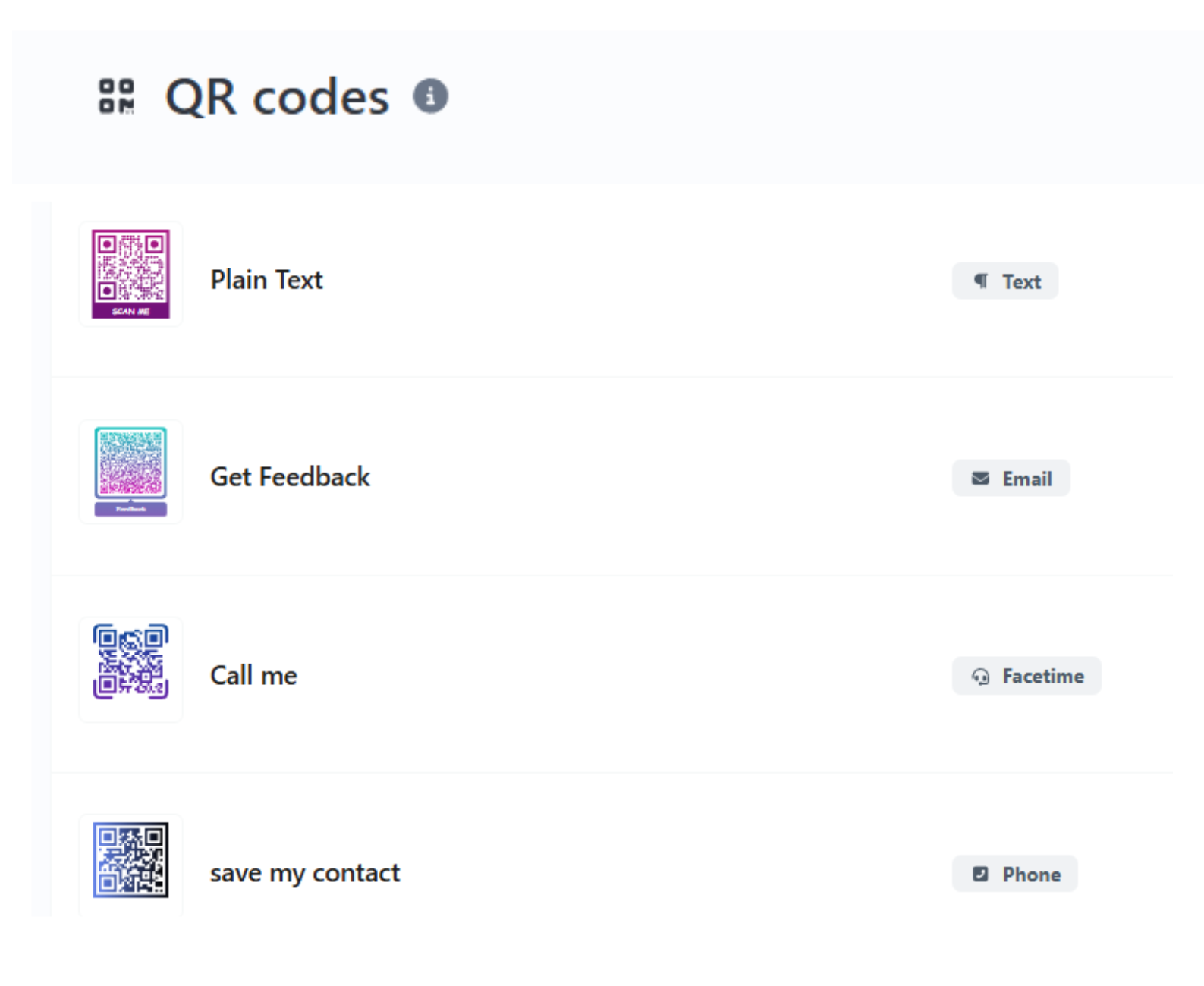
Task: Click the phone icon on the Phone badge
Action: coord(980,874)
